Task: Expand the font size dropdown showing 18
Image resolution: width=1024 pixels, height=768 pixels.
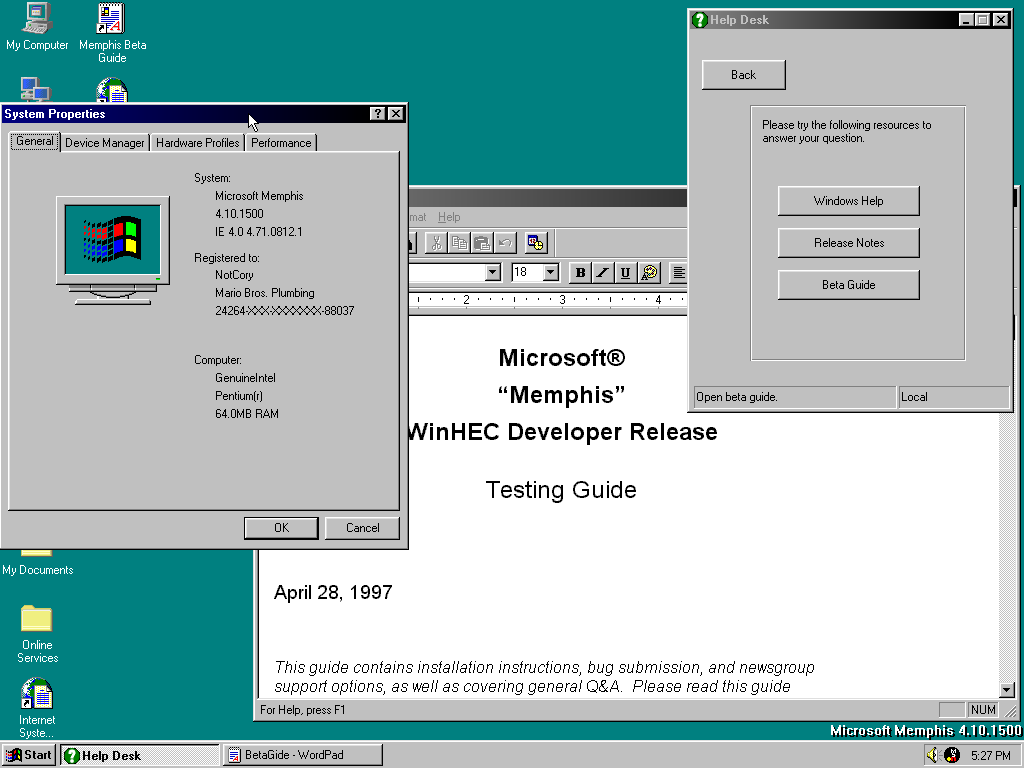Action: click(x=550, y=273)
